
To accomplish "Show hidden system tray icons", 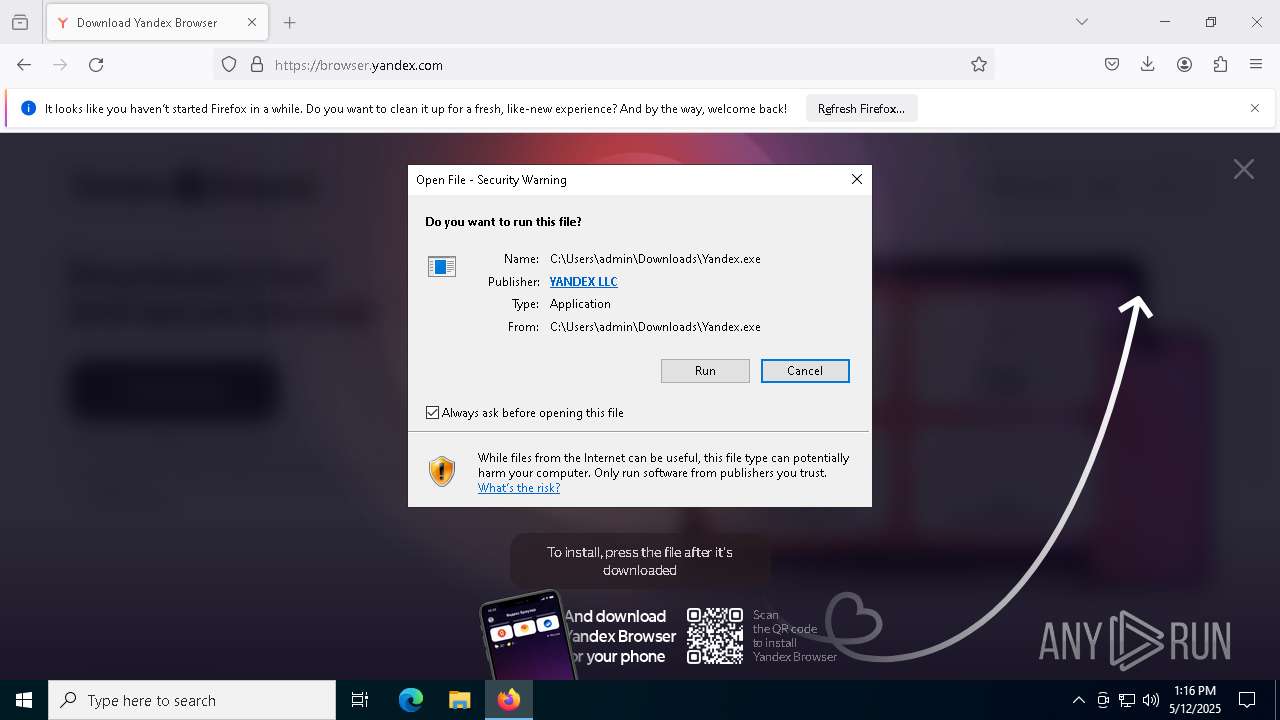I will [1078, 700].
